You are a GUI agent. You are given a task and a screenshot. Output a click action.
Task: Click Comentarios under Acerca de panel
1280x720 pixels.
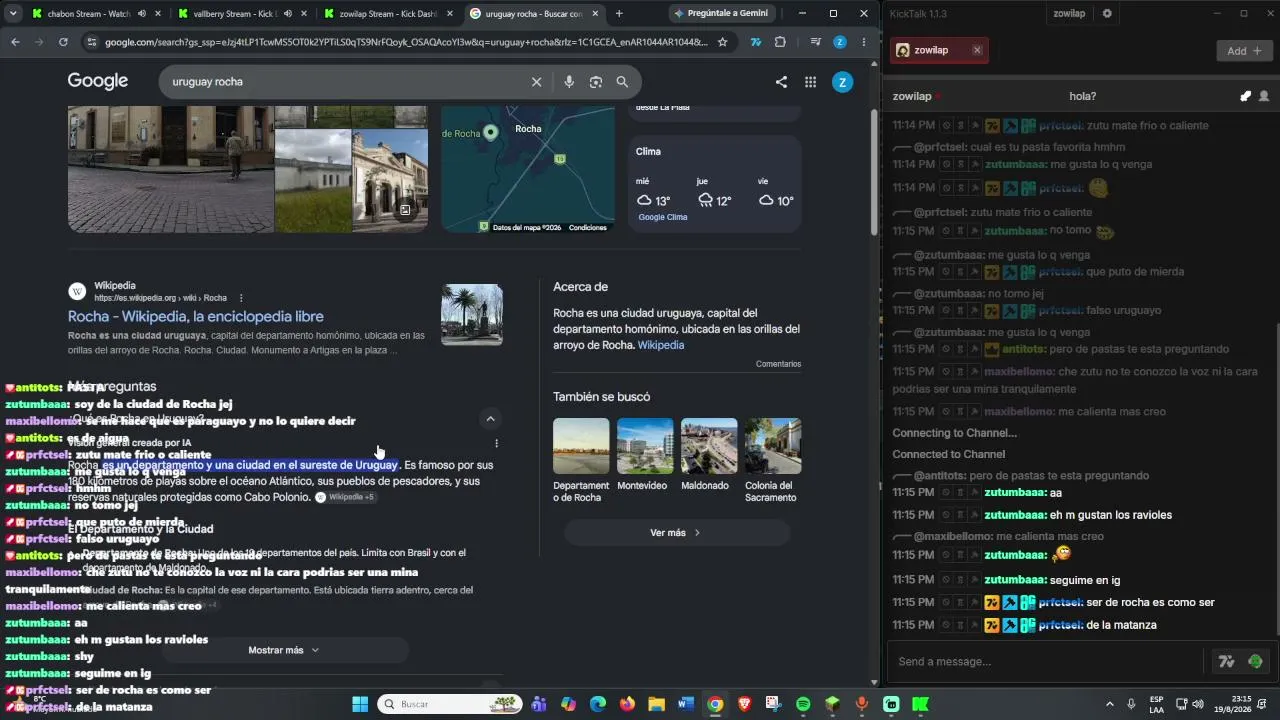[x=778, y=364]
